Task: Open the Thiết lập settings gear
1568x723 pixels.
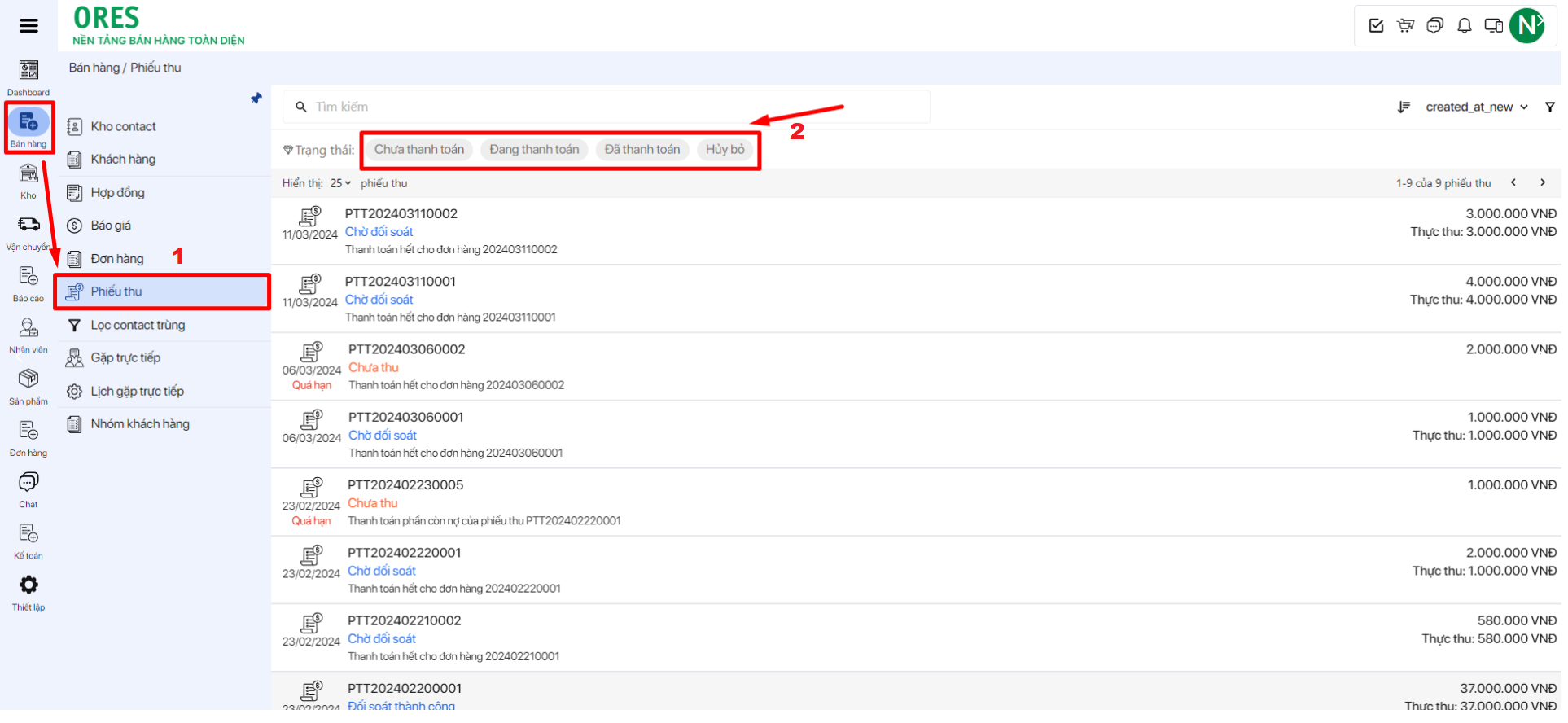Action: pos(28,586)
